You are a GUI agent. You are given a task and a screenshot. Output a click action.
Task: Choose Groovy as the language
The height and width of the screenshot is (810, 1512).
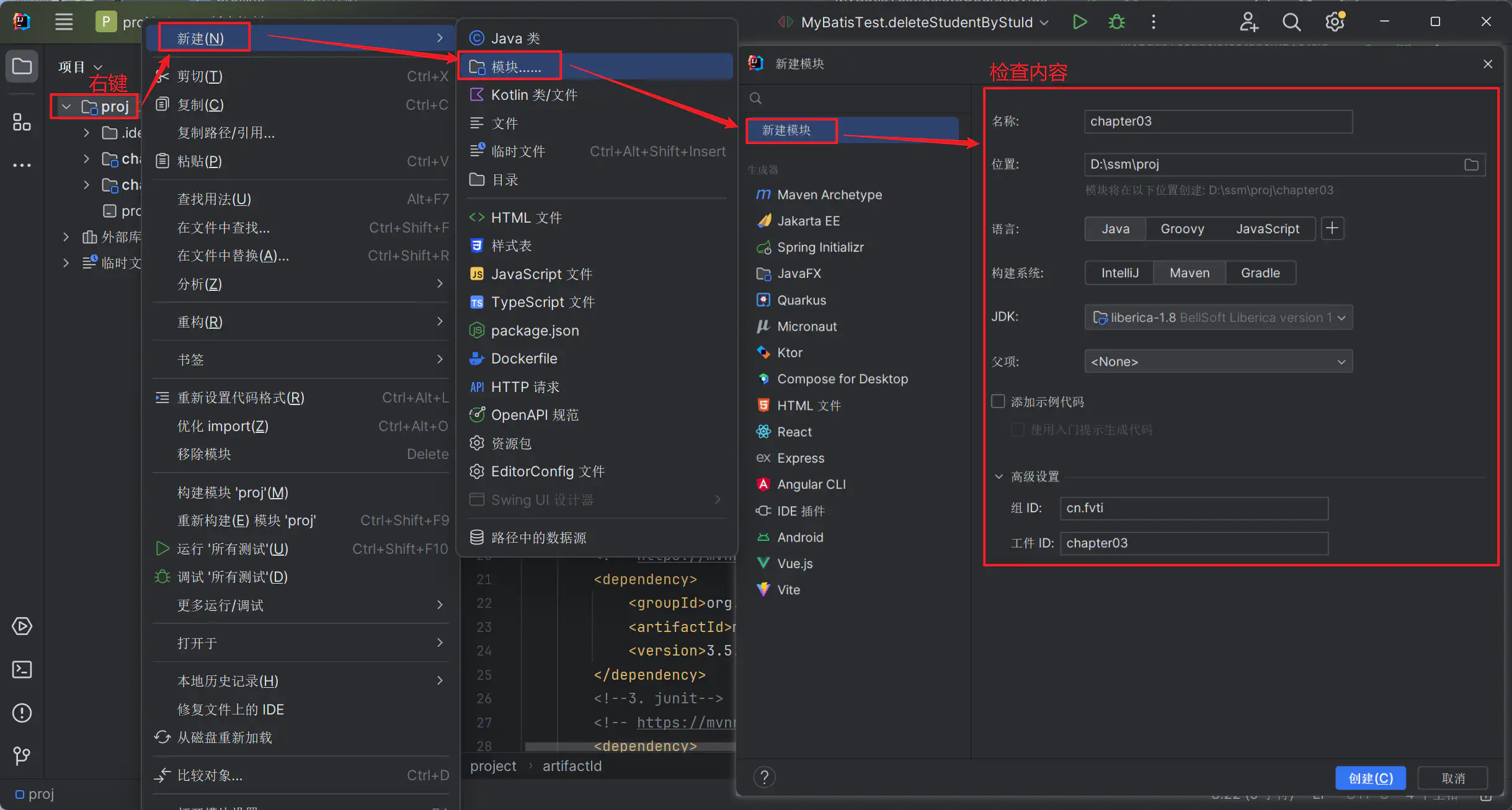coord(1182,229)
